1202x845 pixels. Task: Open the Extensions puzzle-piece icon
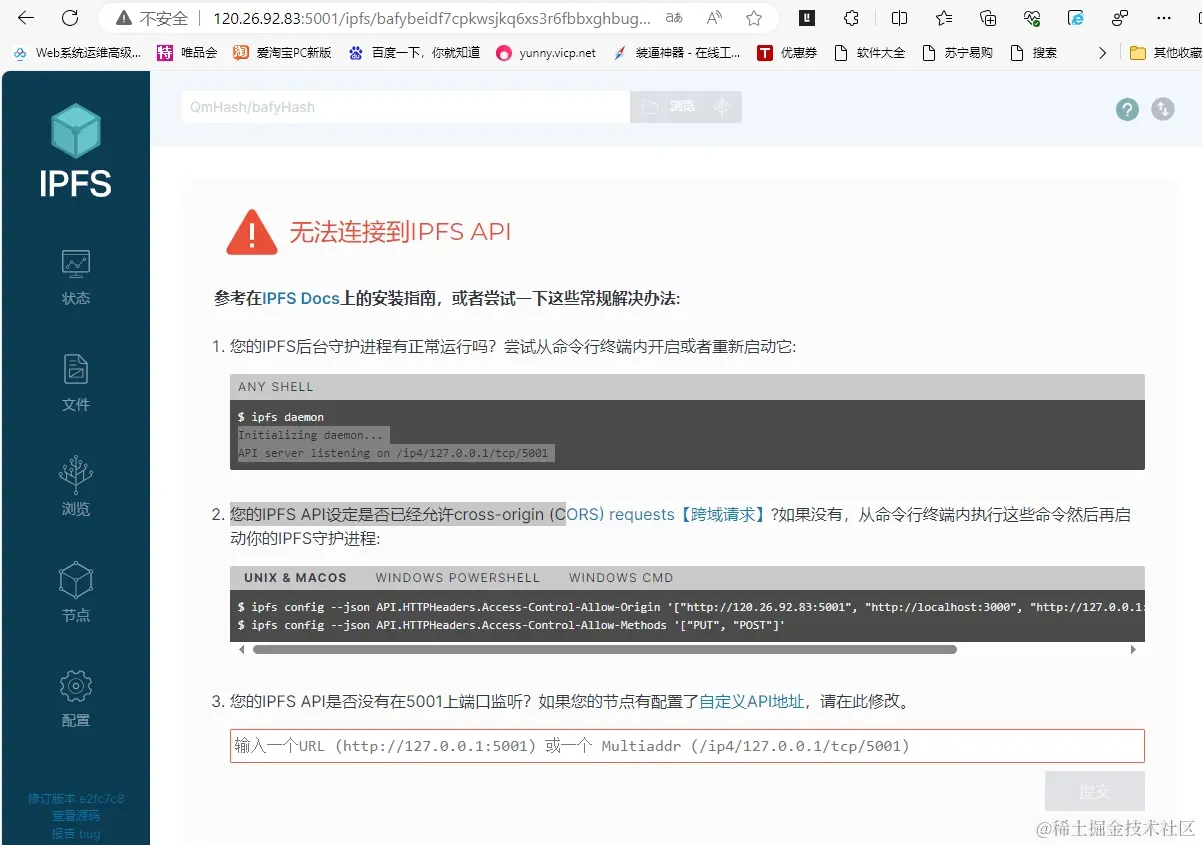[851, 18]
